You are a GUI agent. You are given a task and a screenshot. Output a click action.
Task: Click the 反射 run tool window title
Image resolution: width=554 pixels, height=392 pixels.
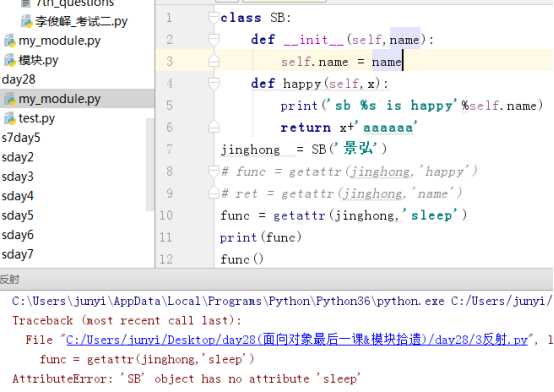[x=10, y=280]
